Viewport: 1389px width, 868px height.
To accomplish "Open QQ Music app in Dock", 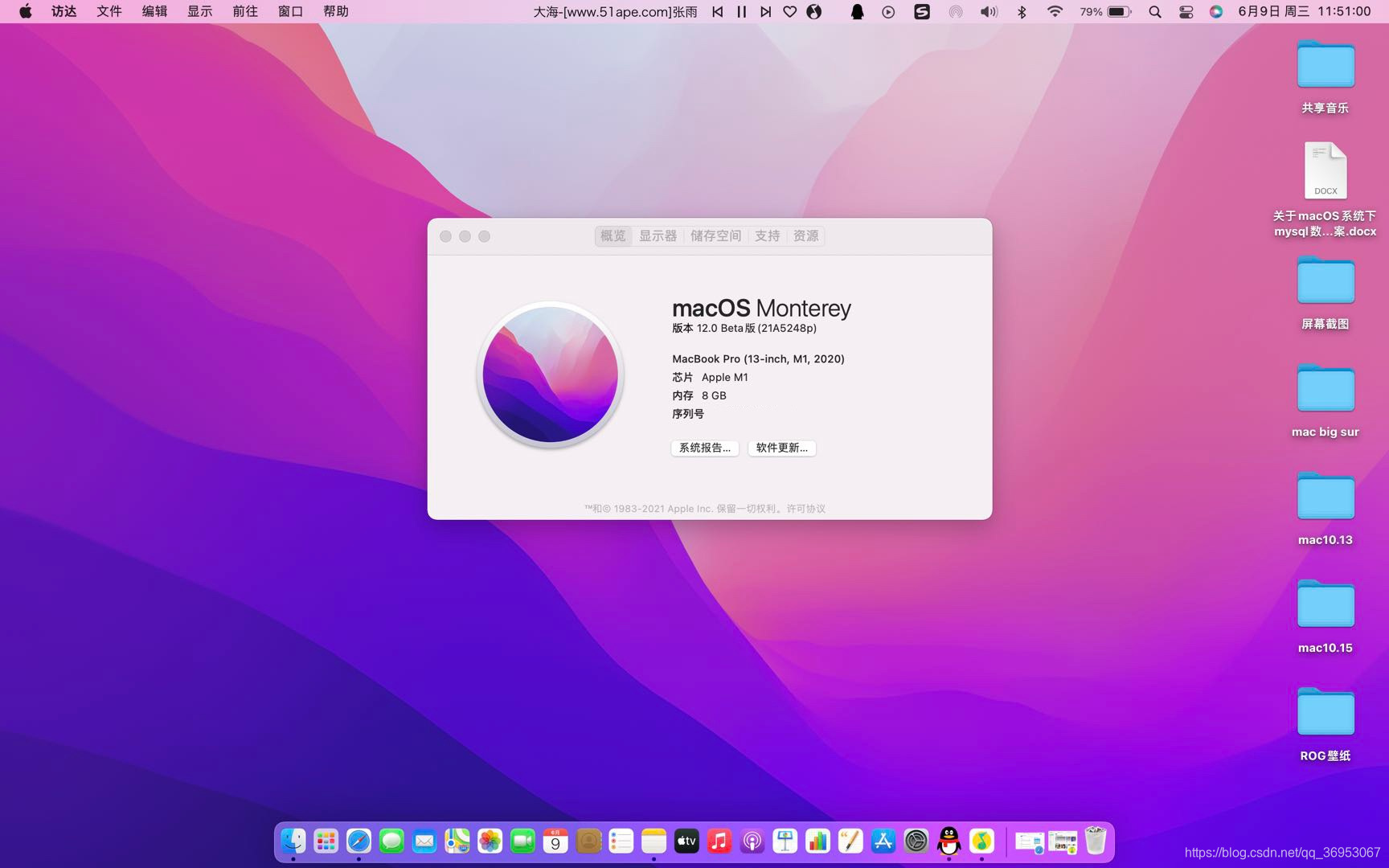I will click(x=981, y=841).
